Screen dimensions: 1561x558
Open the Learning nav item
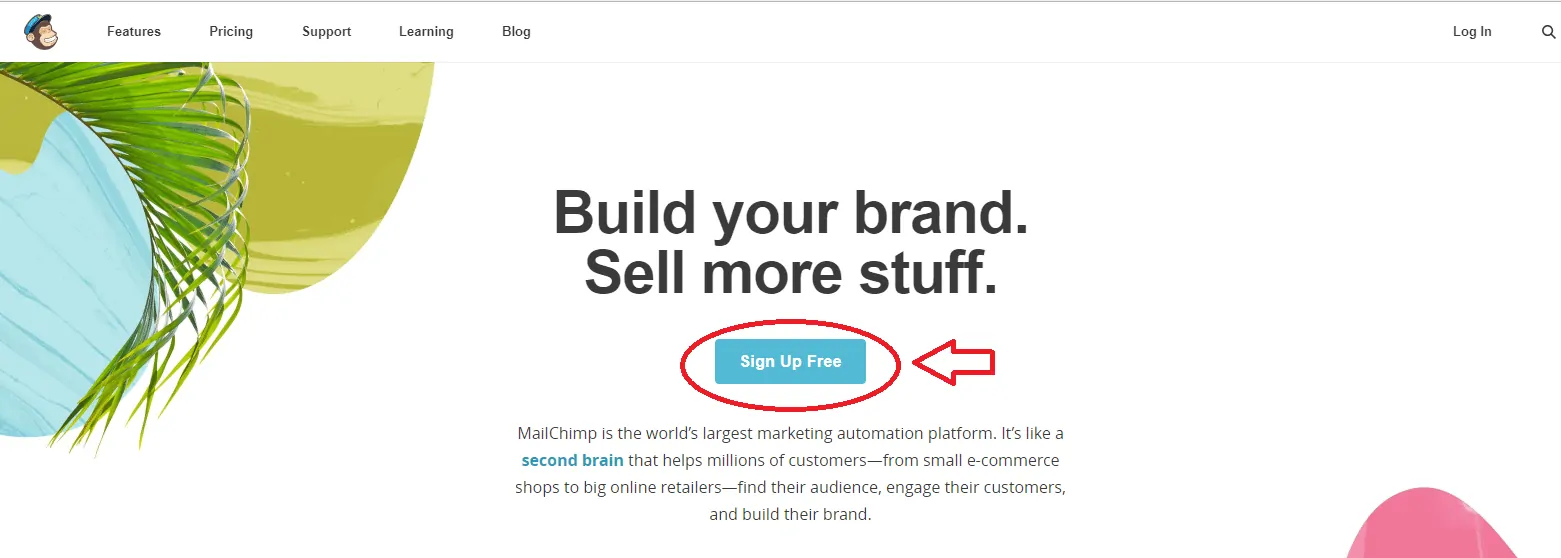coord(426,32)
